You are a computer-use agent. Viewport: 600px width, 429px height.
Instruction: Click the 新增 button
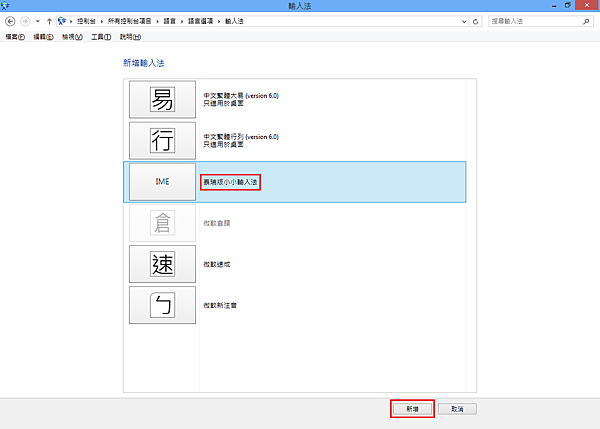(412, 409)
